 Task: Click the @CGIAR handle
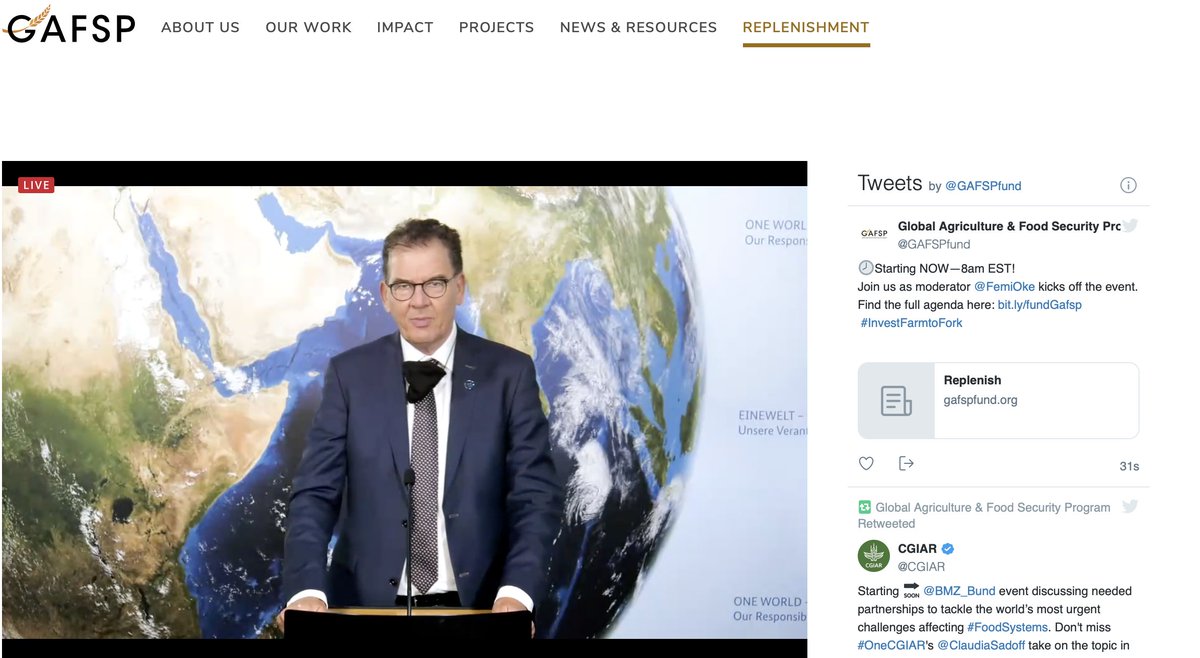[x=921, y=567]
